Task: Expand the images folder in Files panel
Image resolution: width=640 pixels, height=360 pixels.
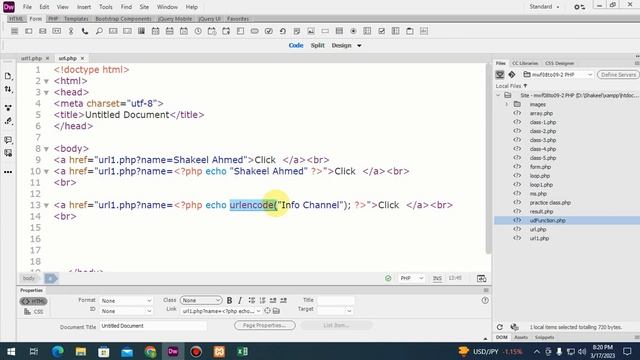Action: click(507, 104)
